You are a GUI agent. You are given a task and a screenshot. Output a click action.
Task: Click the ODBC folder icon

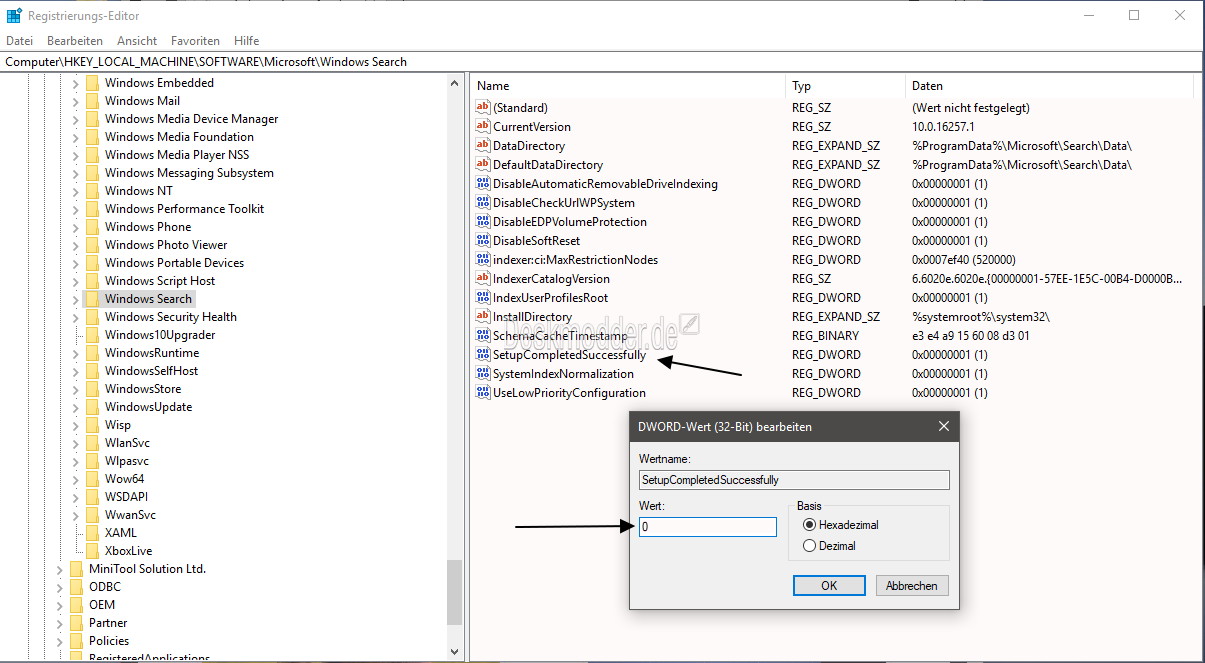pos(76,587)
